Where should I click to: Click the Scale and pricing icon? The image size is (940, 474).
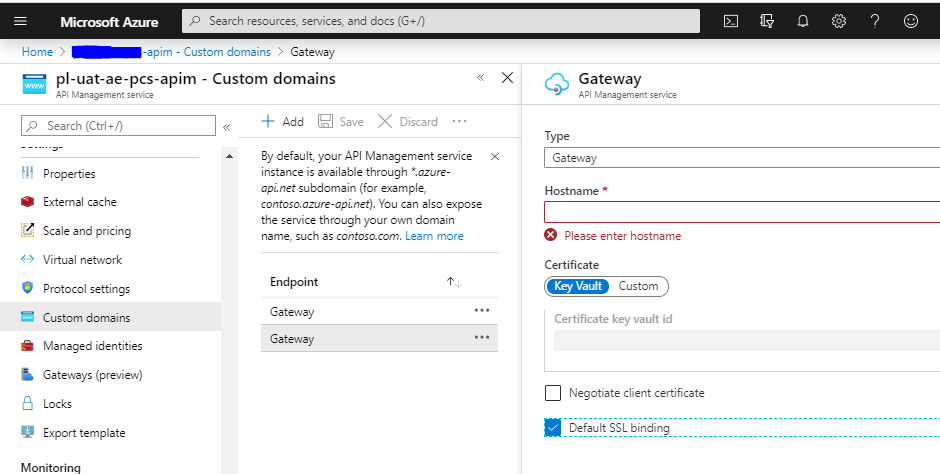click(x=28, y=230)
